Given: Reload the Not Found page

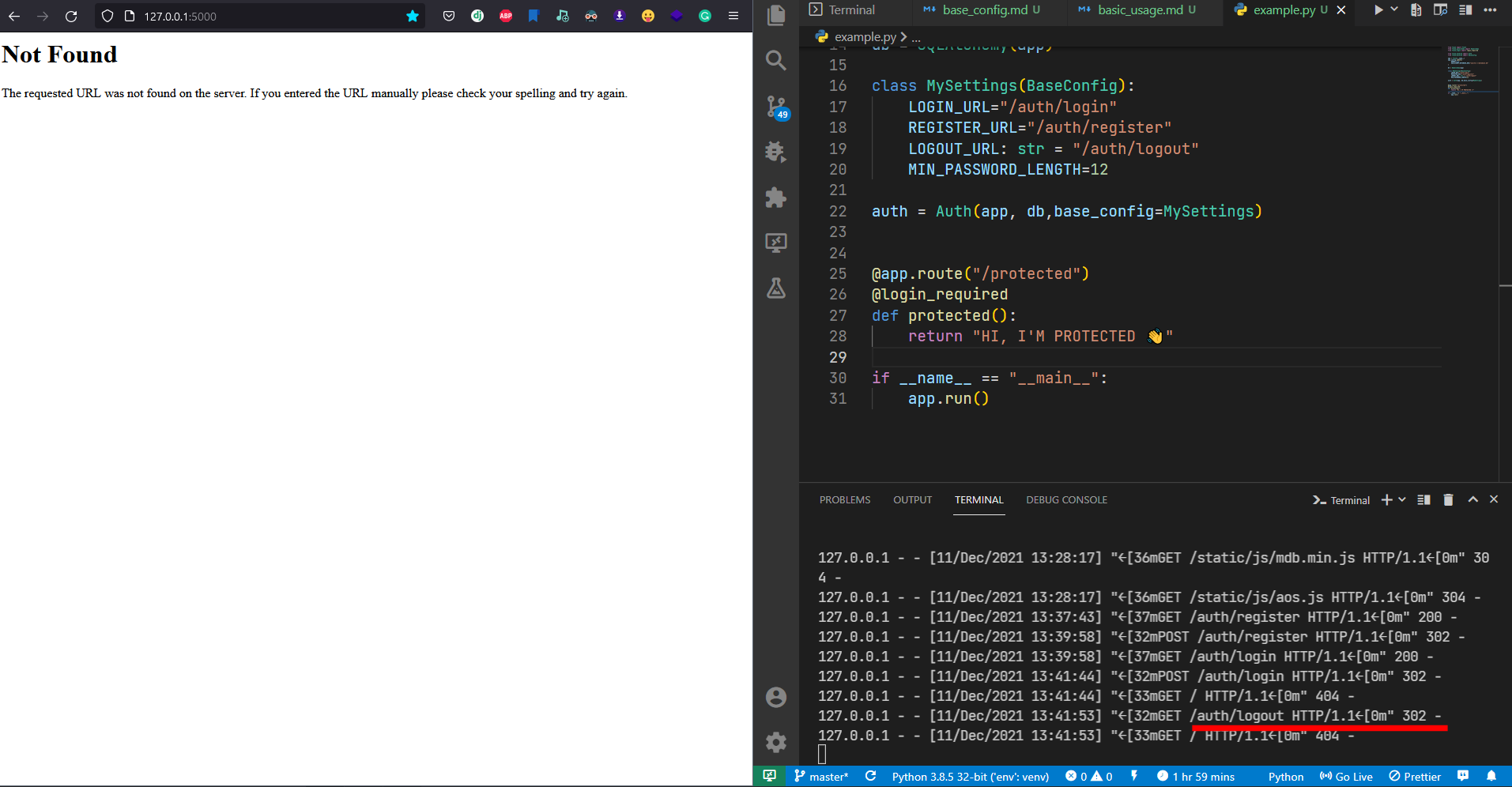Looking at the screenshot, I should (71, 16).
